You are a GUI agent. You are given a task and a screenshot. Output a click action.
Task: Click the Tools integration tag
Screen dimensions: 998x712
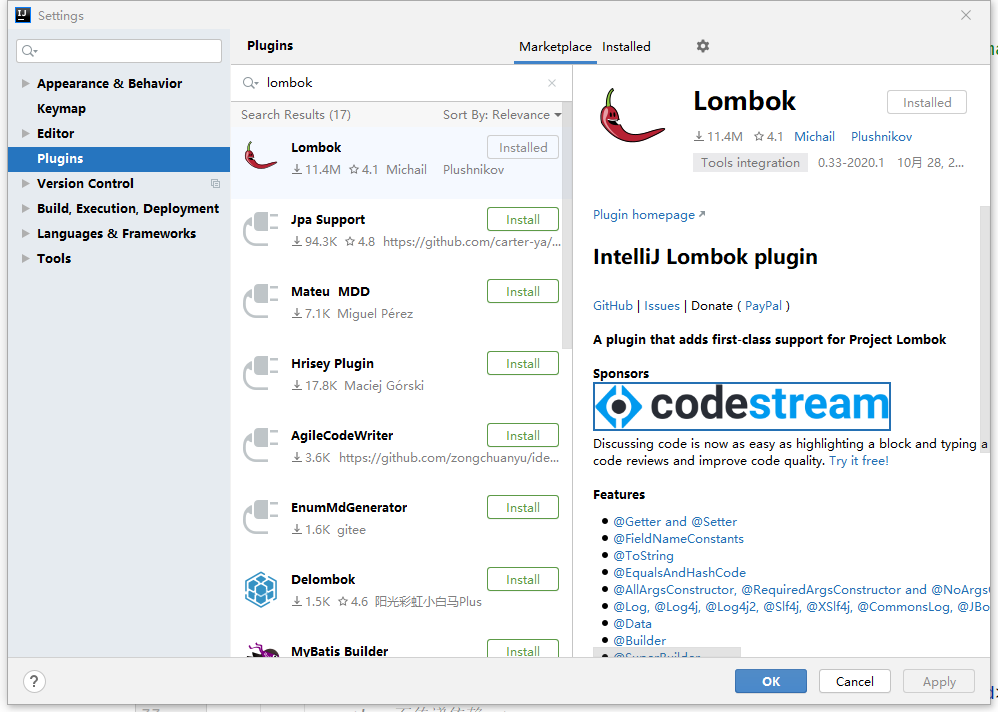[x=750, y=162]
